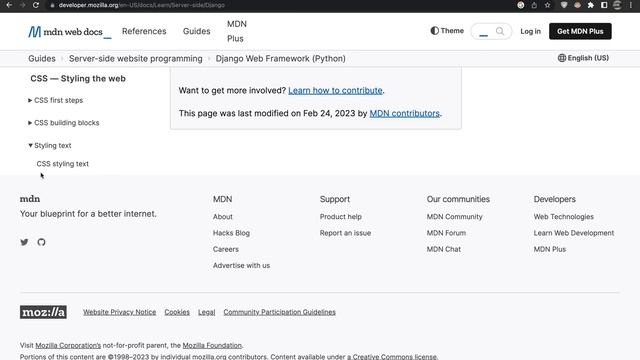Click the Cookies footer link
The height and width of the screenshot is (360, 640).
(x=177, y=312)
